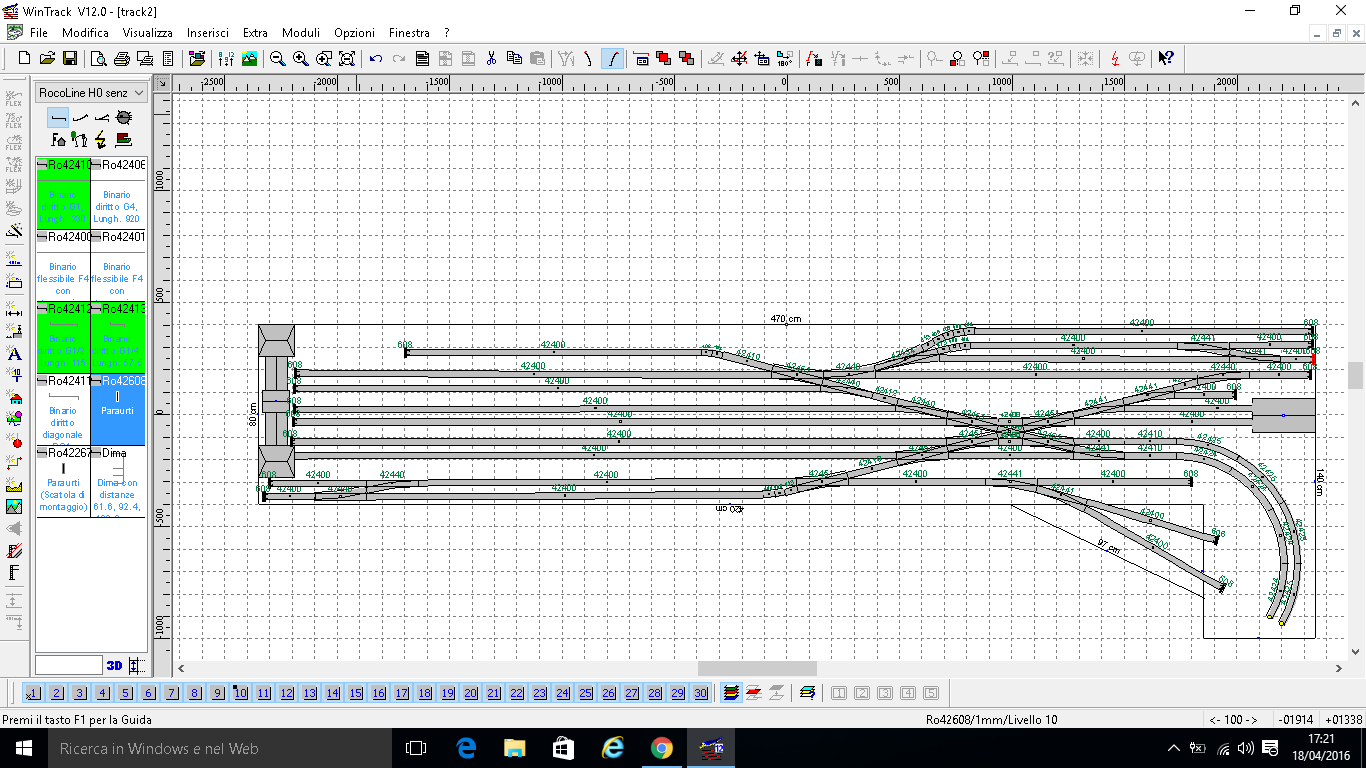Open Chrome from the Windows taskbar
Screen dimensions: 1366x768
click(x=661, y=748)
